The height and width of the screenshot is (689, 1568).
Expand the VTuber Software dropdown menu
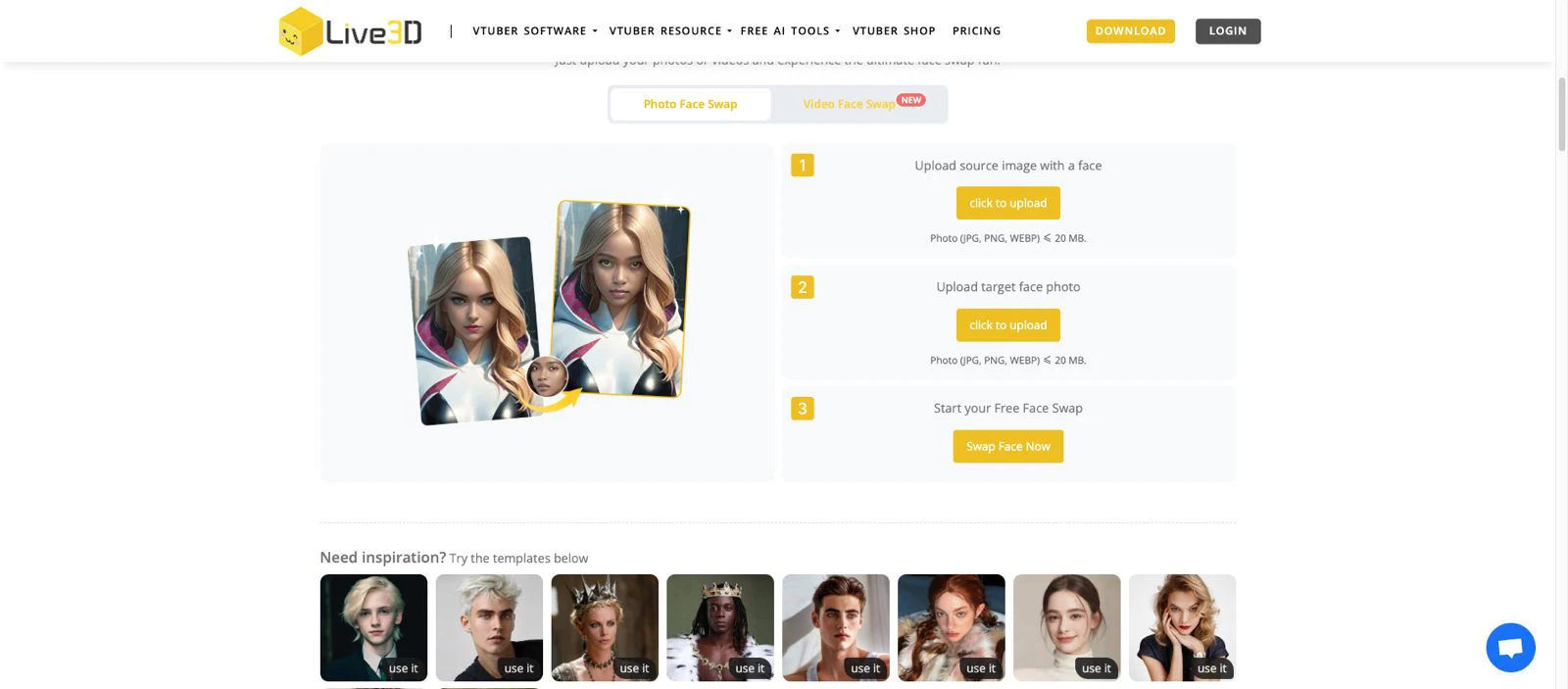click(x=534, y=31)
